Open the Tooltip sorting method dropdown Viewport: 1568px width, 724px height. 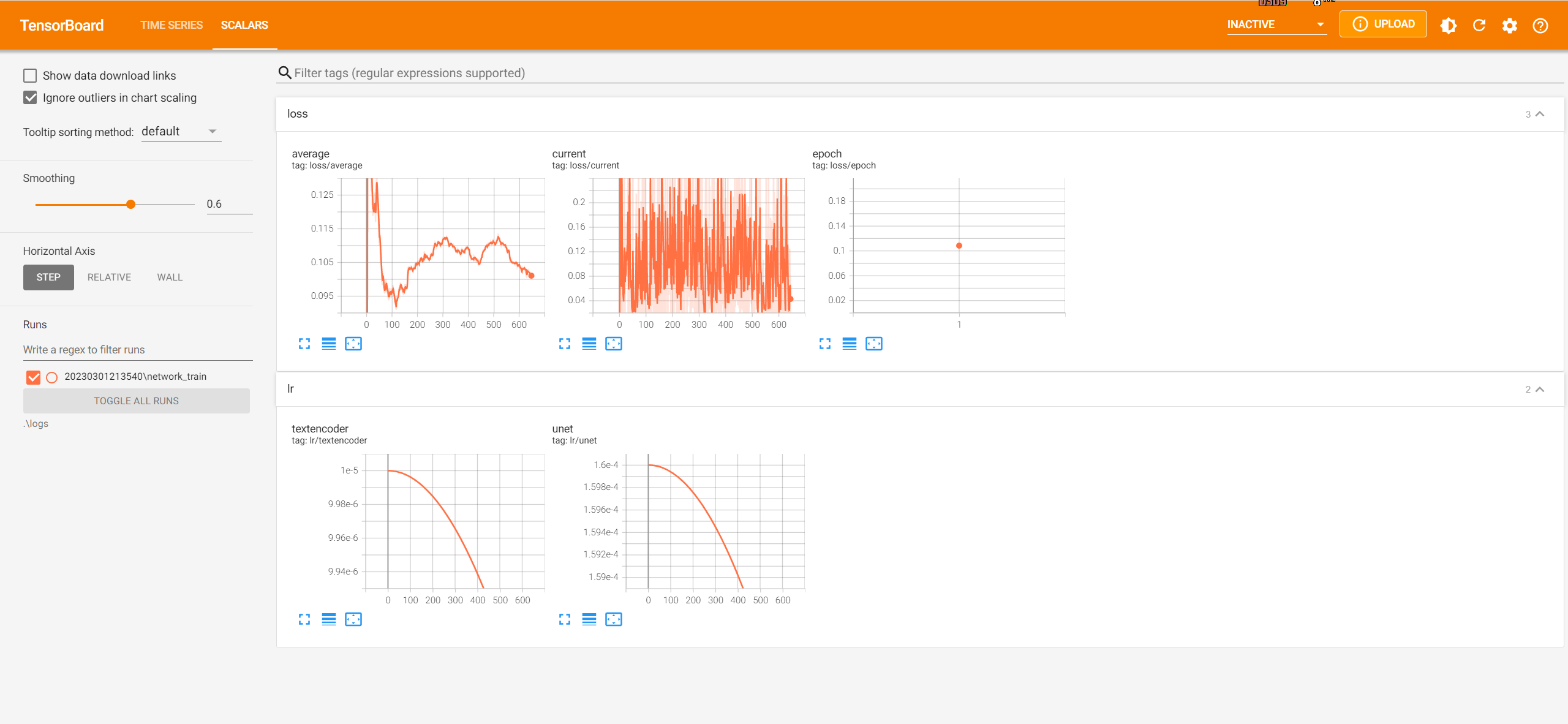coord(181,130)
